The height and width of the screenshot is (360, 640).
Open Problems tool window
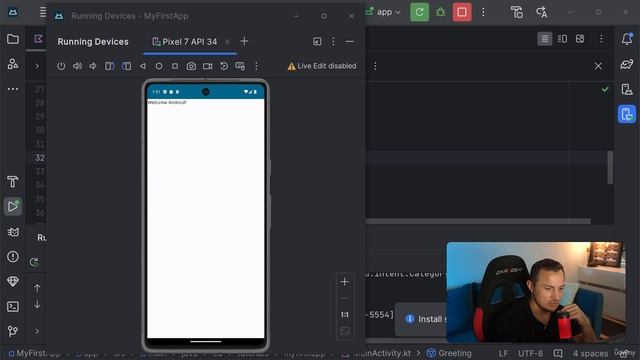coord(13,257)
